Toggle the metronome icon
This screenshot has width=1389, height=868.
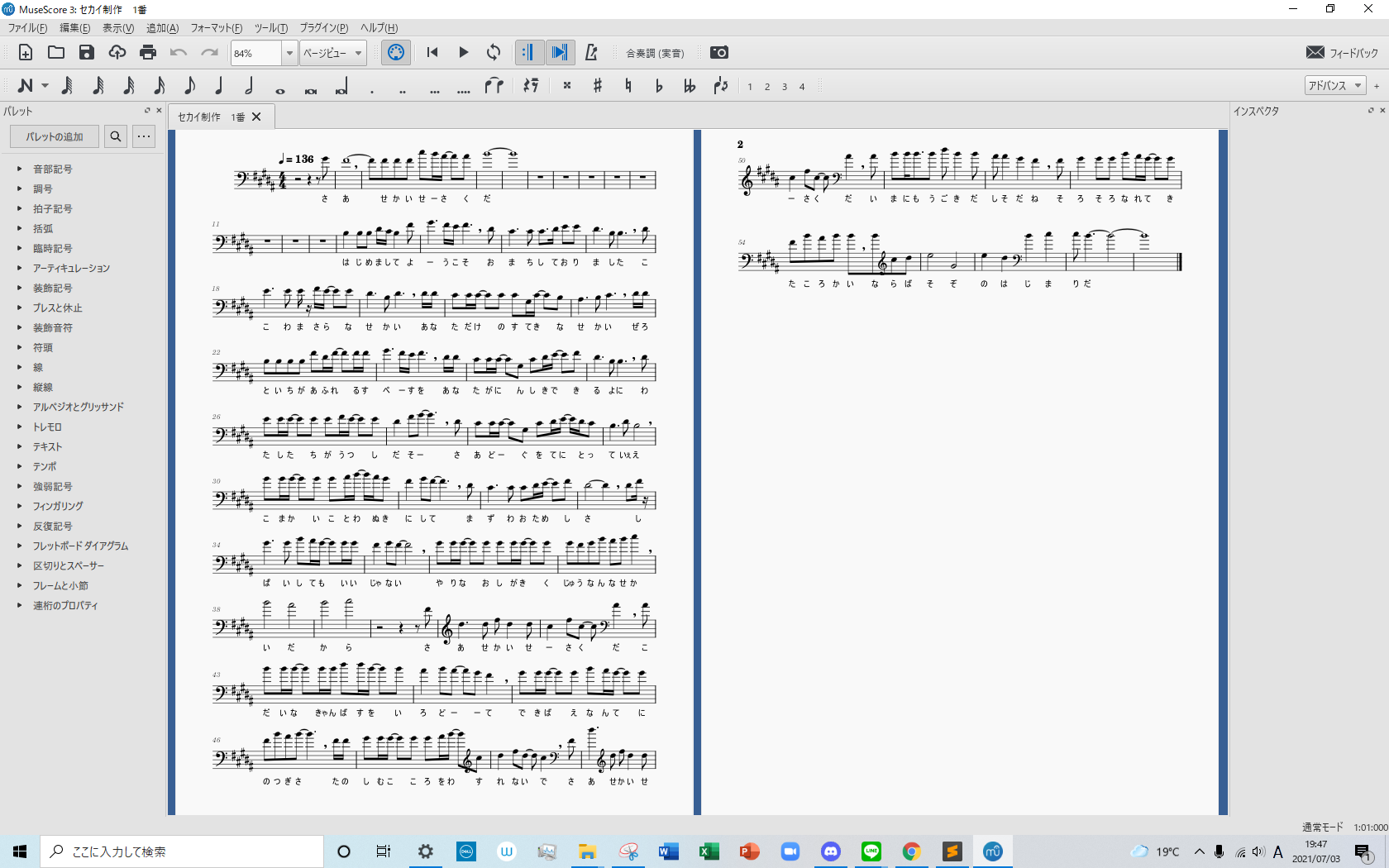coord(592,53)
